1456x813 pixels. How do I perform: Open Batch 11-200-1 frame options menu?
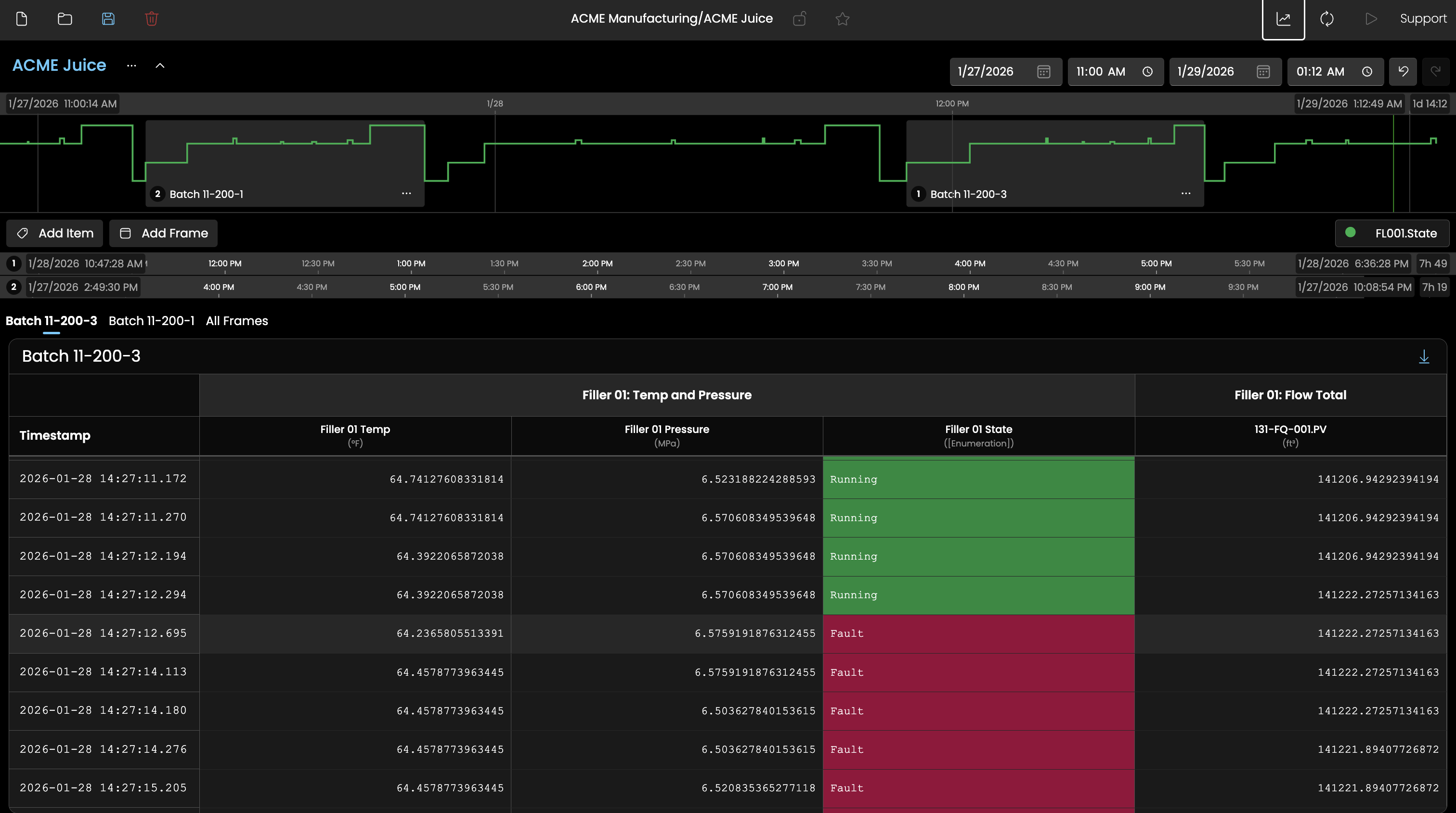click(406, 193)
